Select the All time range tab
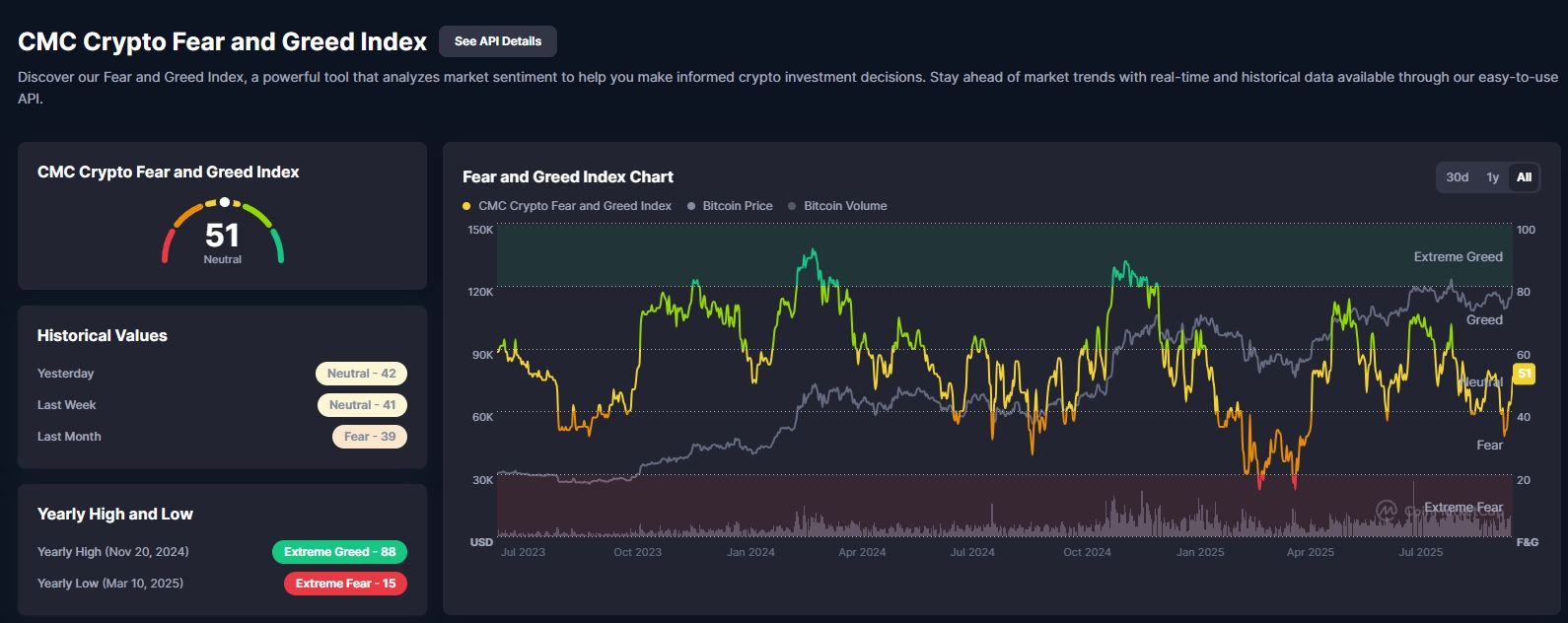Image resolution: width=1568 pixels, height=623 pixels. click(x=1524, y=177)
